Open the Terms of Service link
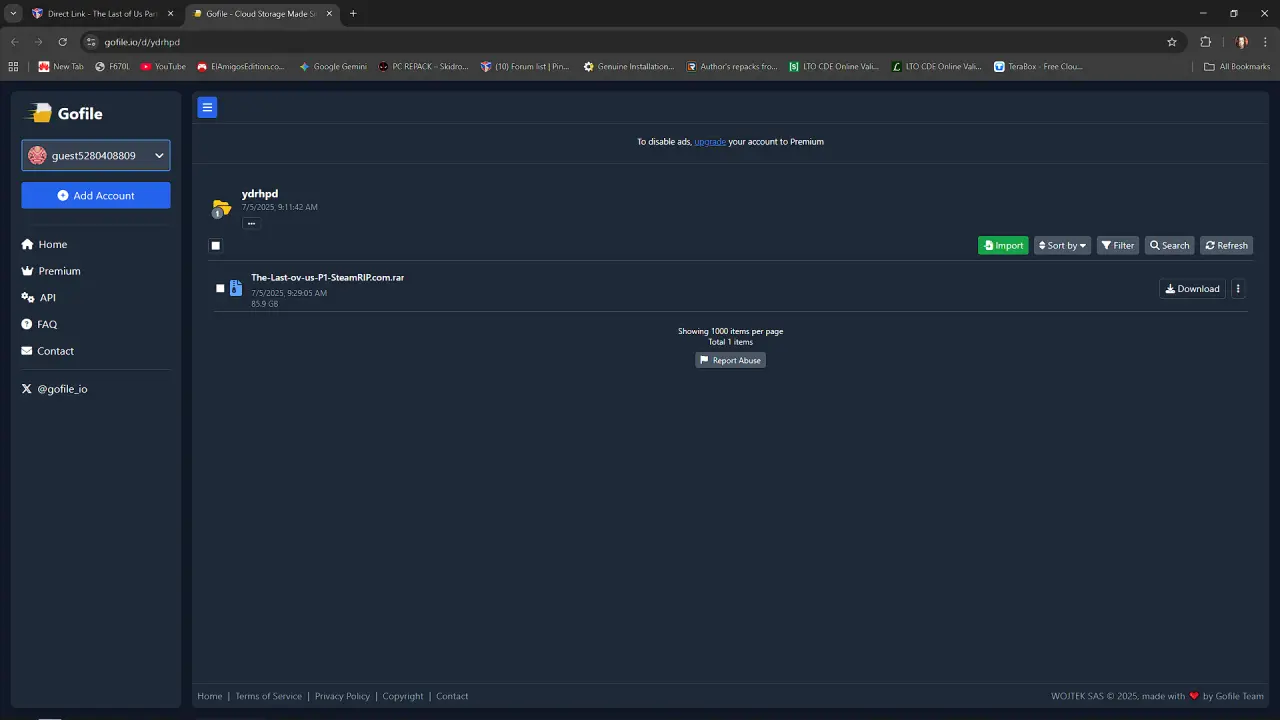The image size is (1280, 720). tap(268, 696)
